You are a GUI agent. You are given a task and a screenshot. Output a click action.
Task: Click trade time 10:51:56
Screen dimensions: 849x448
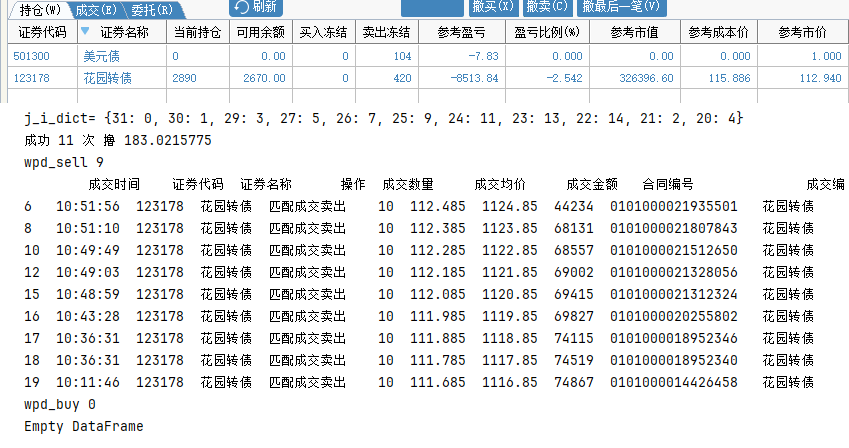88,206
